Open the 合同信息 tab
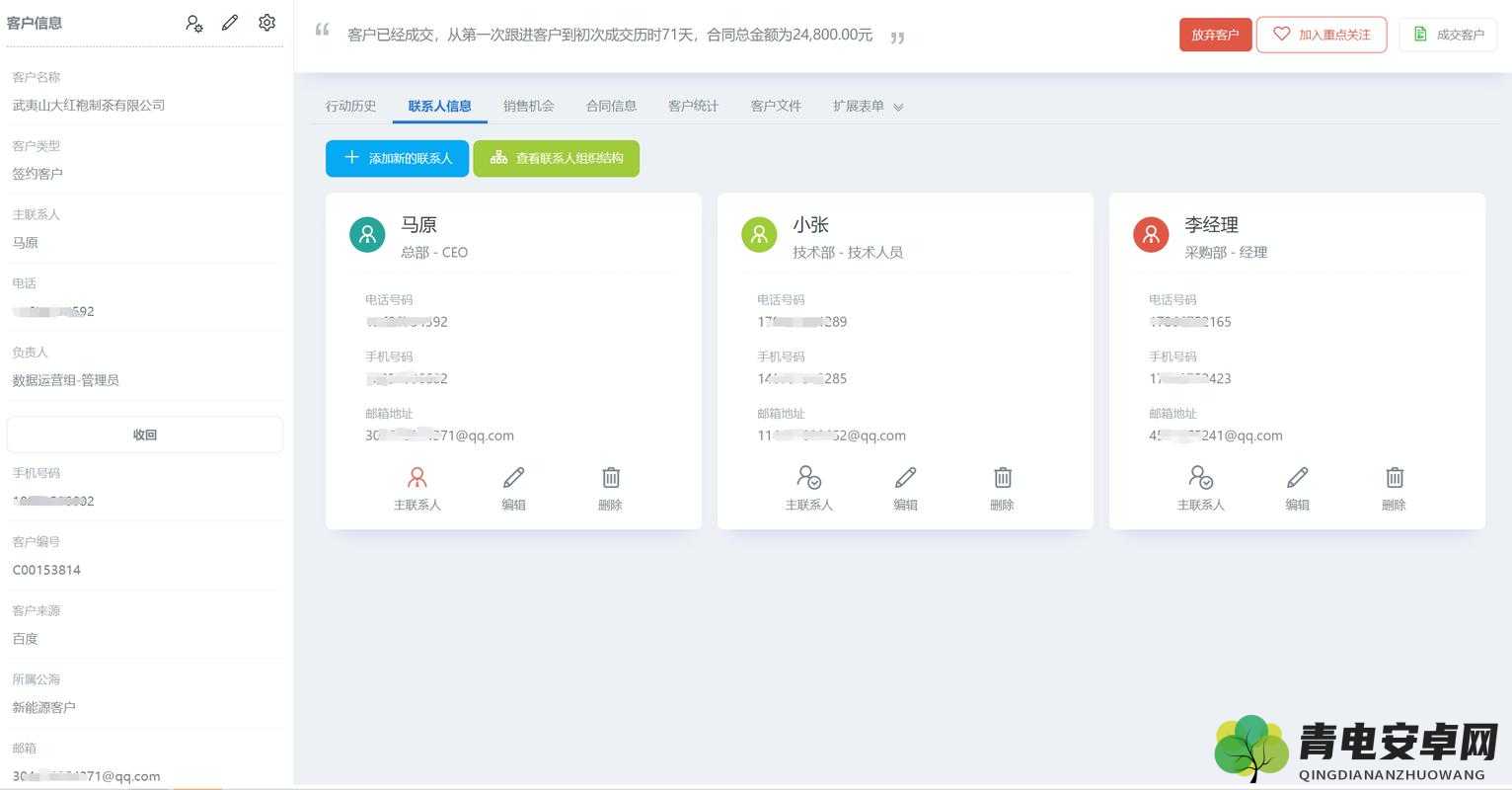 611,106
